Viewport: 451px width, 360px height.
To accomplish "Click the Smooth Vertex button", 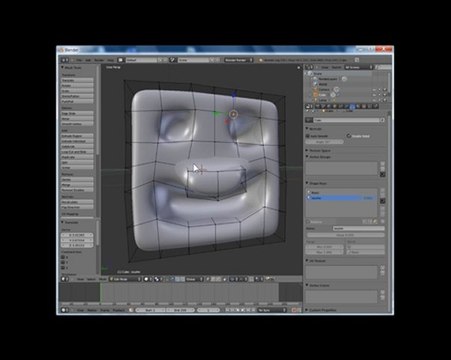I will 77,124.
